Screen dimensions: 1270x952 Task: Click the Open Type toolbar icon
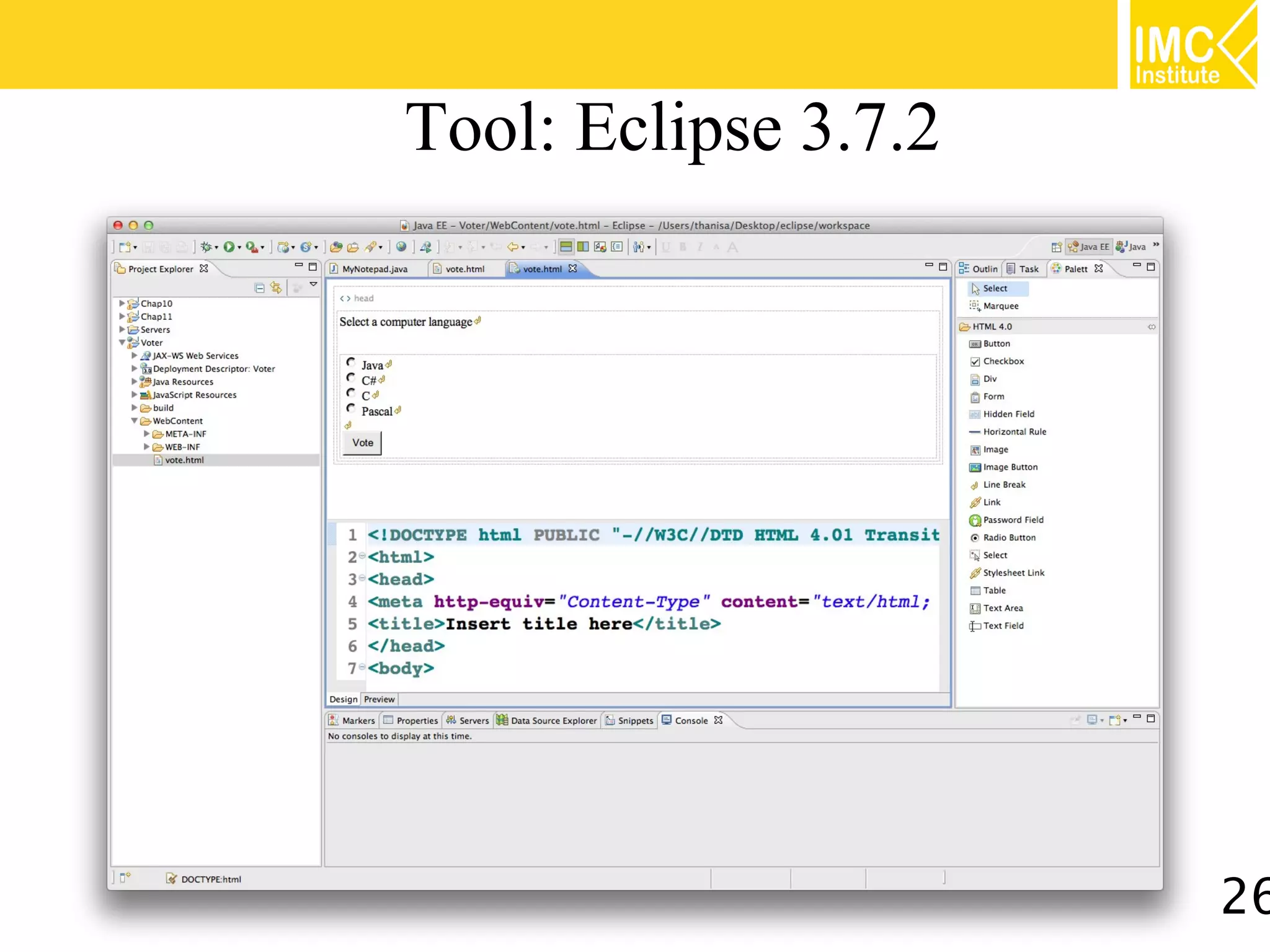tap(336, 247)
